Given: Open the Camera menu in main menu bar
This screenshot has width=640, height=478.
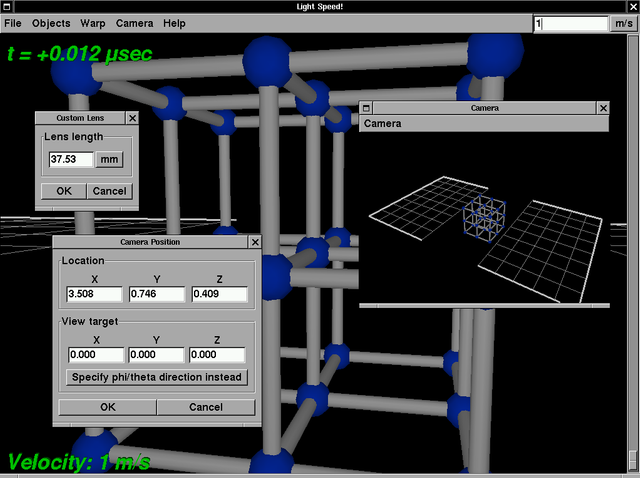Looking at the screenshot, I should (x=134, y=23).
